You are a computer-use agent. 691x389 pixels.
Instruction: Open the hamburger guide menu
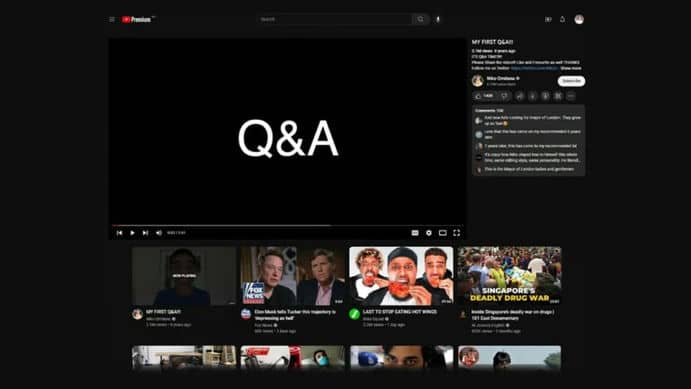point(112,19)
